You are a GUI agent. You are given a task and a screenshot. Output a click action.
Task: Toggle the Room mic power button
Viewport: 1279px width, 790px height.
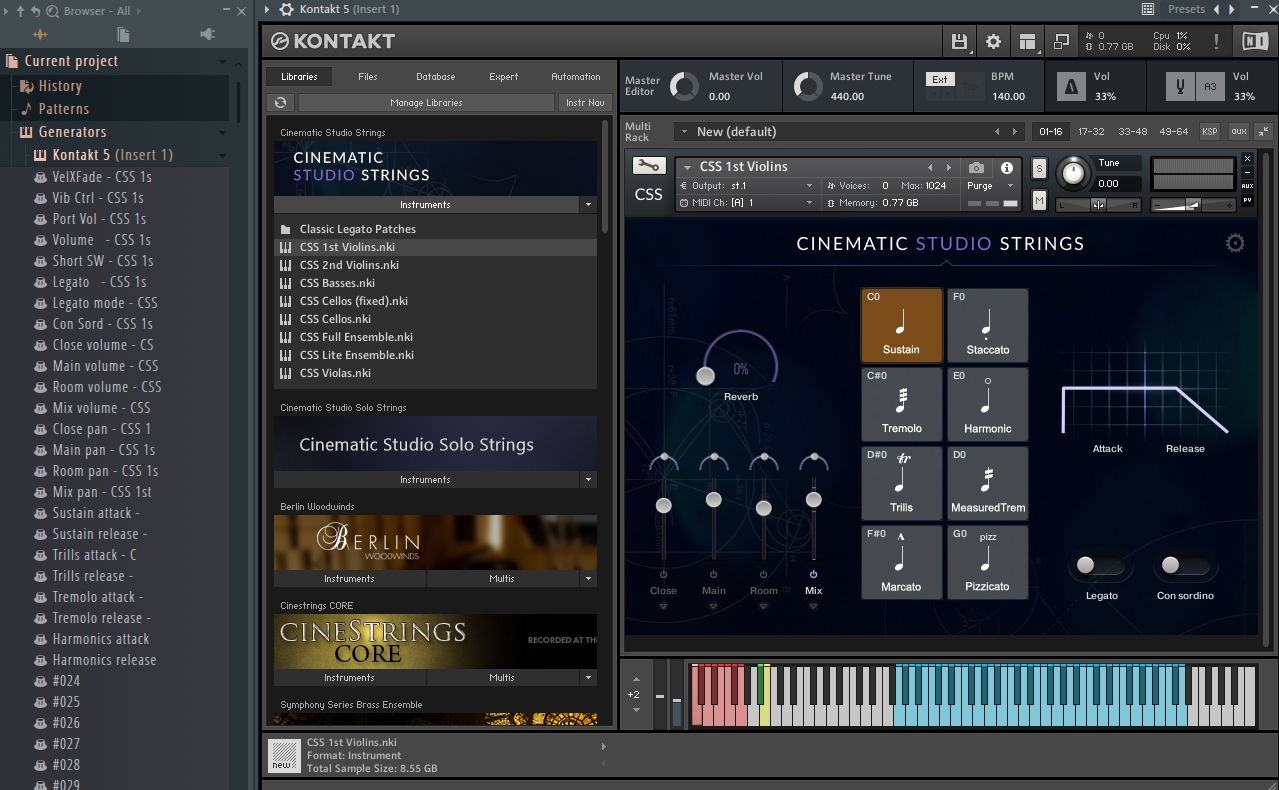[x=763, y=575]
